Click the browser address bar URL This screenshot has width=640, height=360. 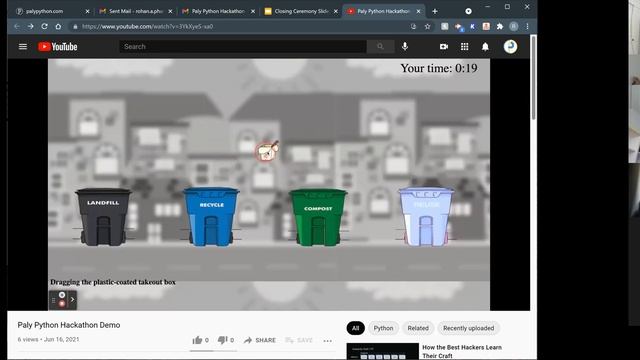[147, 27]
